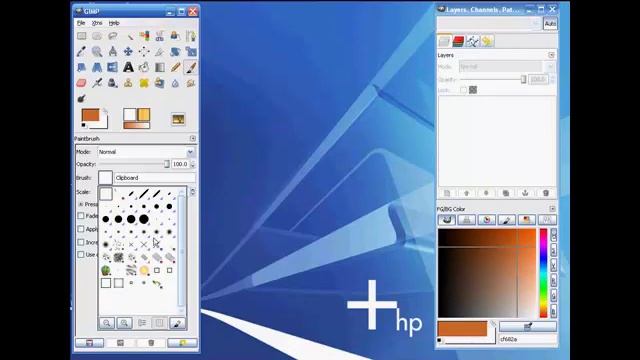Select the Perspective tool
640x360 pixels.
coord(97,67)
